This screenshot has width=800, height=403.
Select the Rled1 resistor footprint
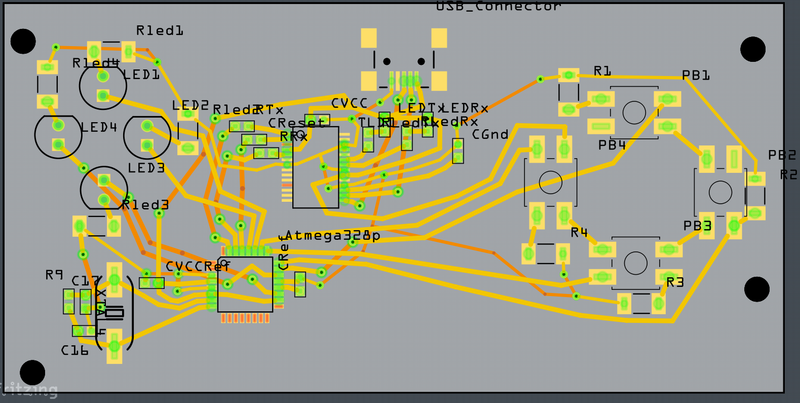coord(111,51)
